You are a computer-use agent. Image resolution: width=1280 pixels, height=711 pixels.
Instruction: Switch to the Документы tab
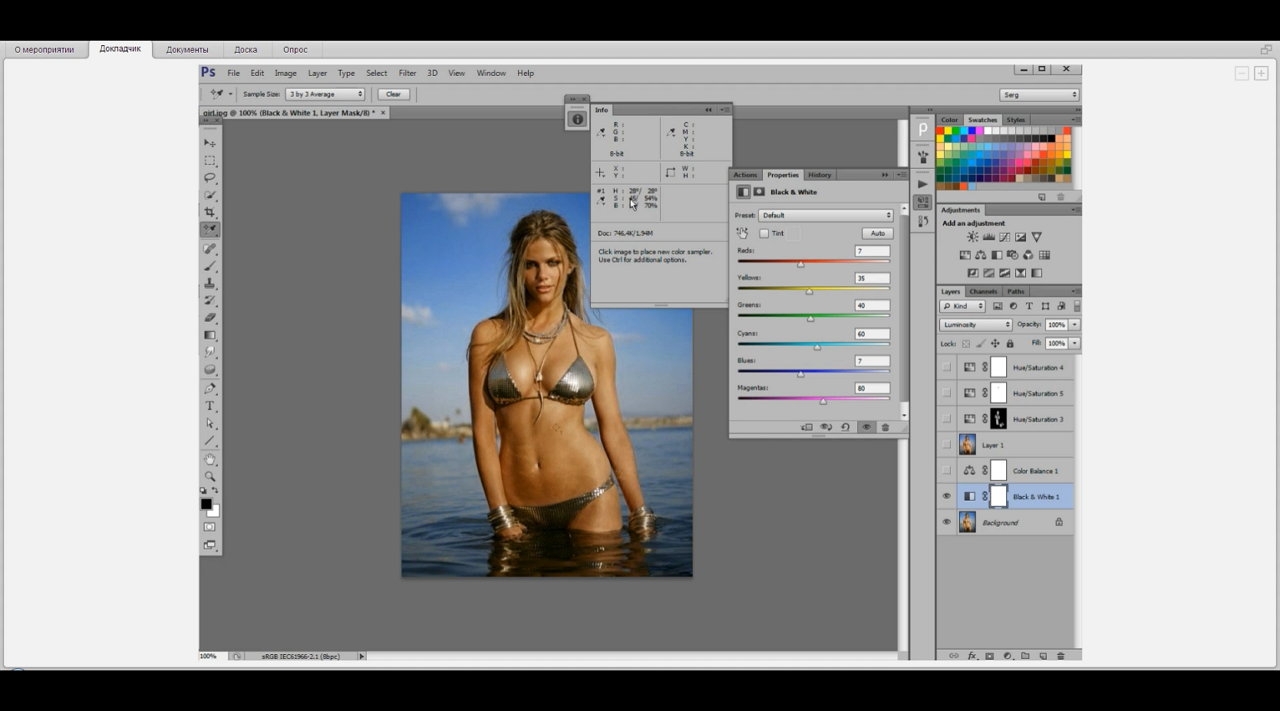[187, 49]
